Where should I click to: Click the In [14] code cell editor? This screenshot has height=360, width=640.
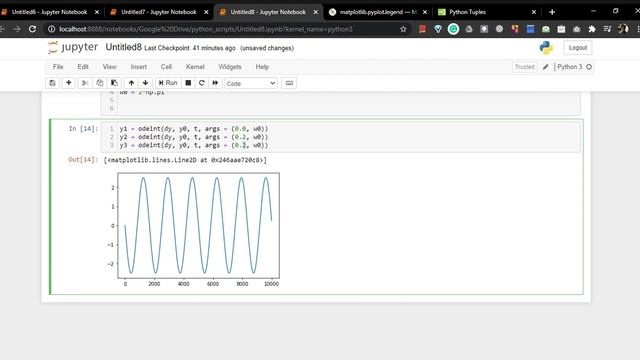click(340, 137)
